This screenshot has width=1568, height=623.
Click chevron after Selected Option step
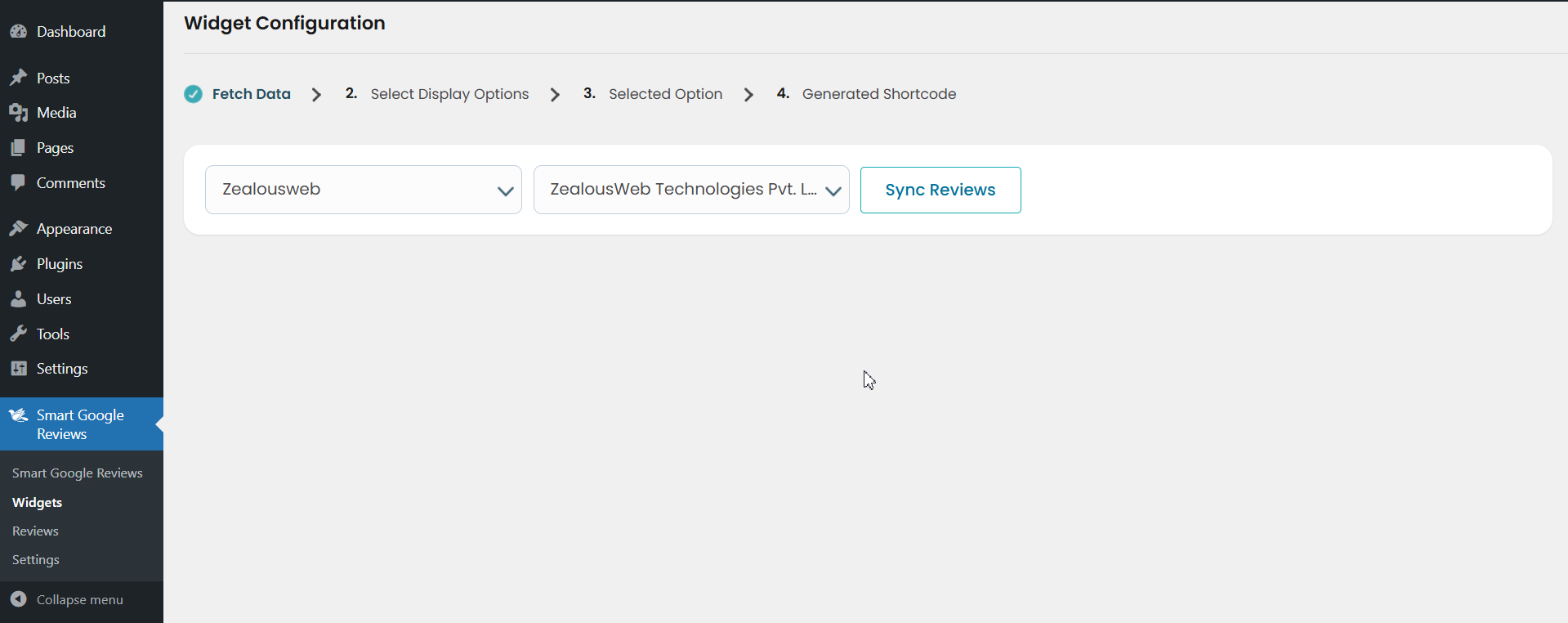click(749, 95)
